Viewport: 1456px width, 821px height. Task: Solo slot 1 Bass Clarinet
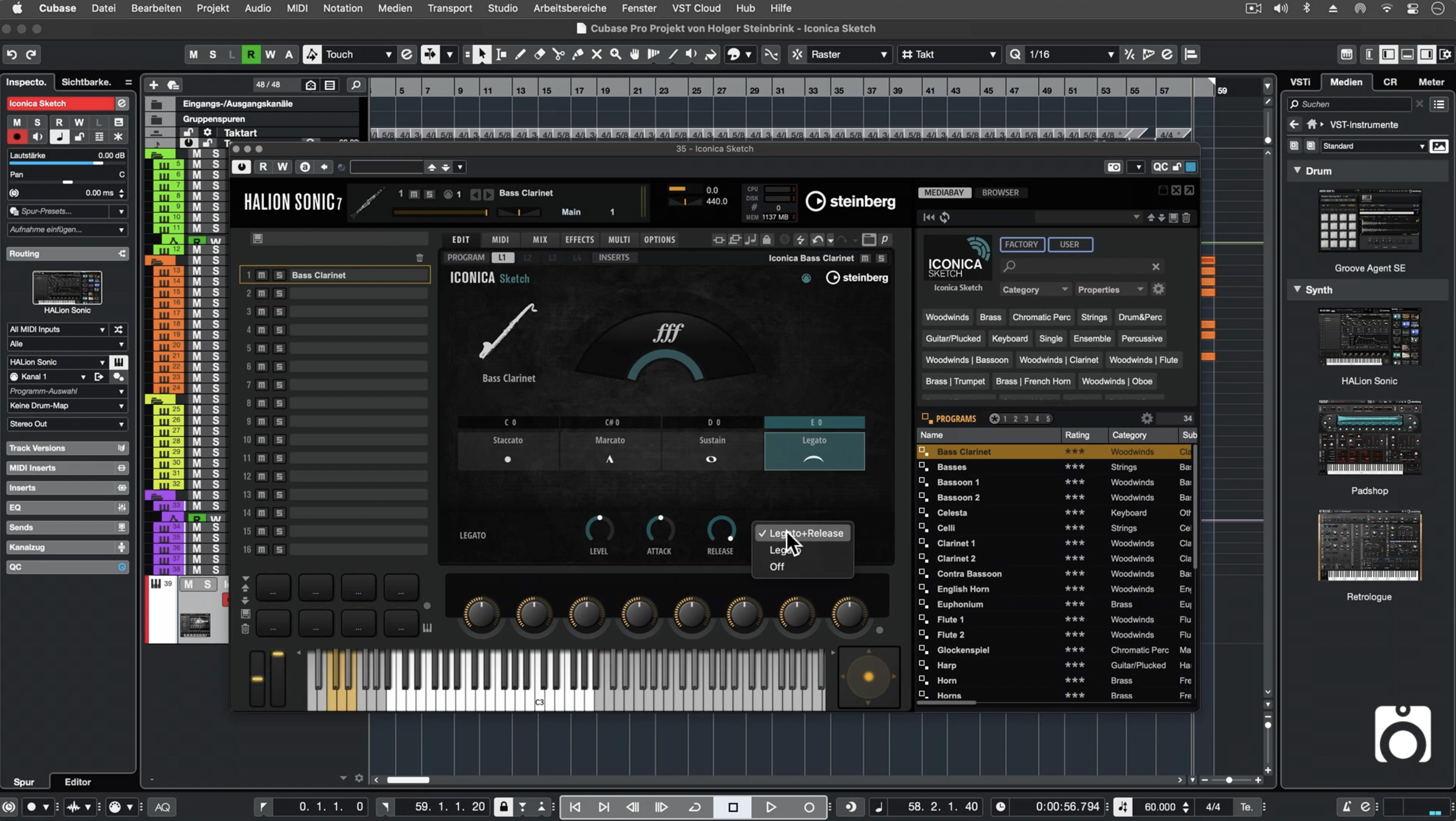pos(279,275)
